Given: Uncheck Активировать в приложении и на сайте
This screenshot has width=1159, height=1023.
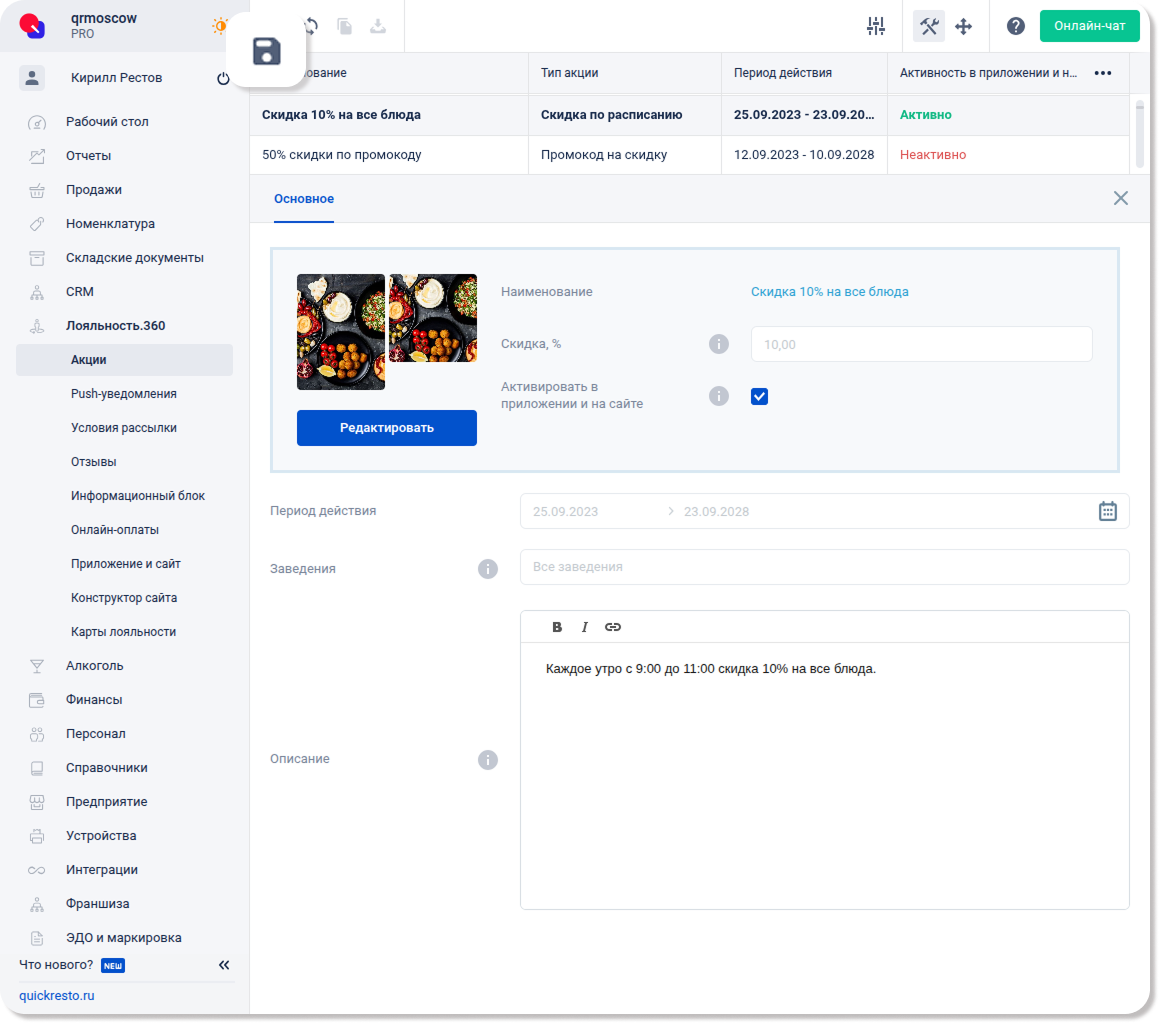Looking at the screenshot, I should [760, 397].
